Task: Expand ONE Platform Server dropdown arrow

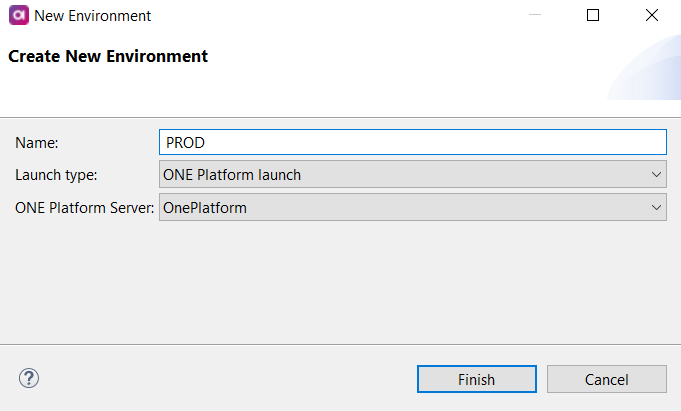Action: [x=656, y=208]
